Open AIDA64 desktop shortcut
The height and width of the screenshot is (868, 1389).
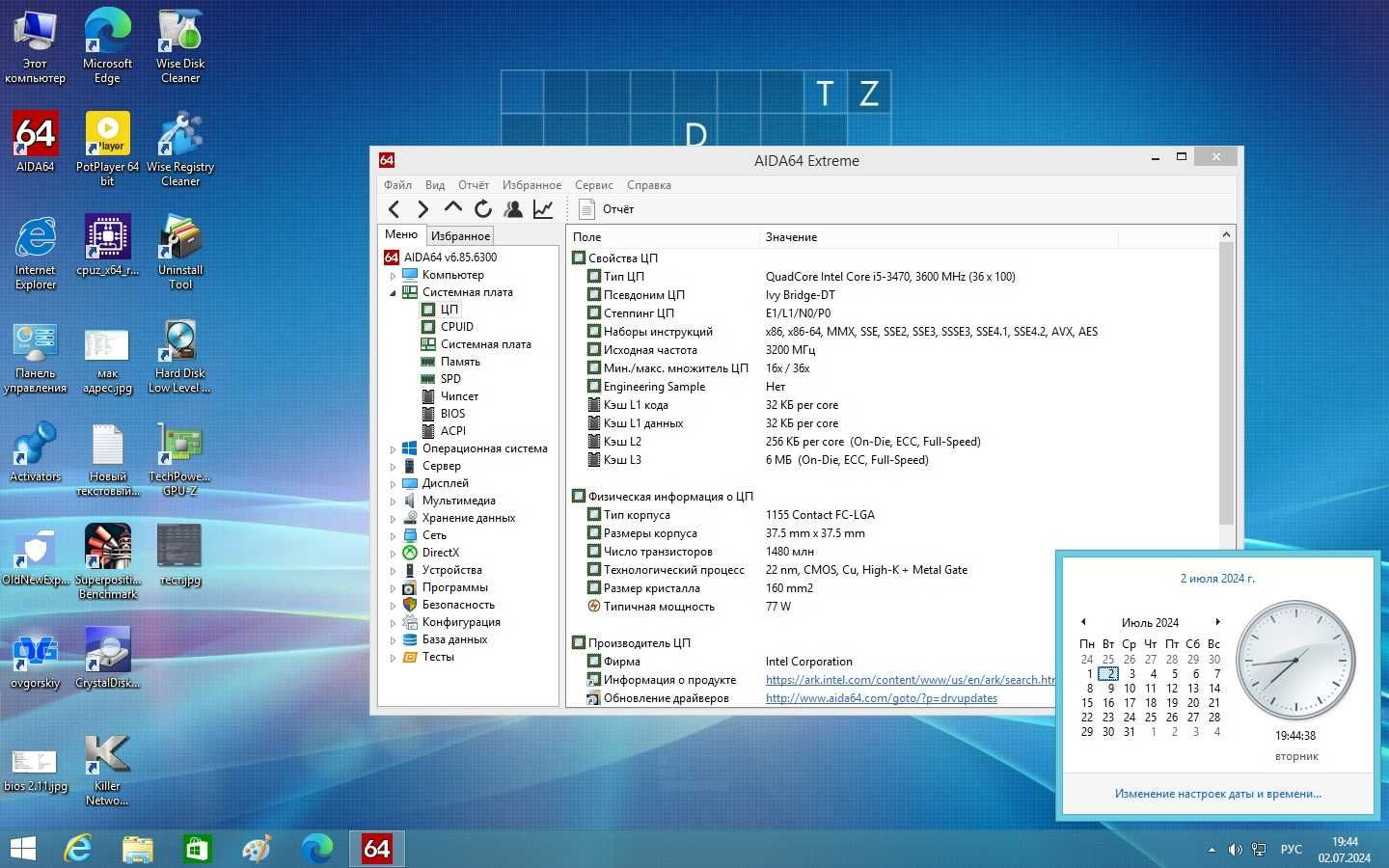point(36,143)
